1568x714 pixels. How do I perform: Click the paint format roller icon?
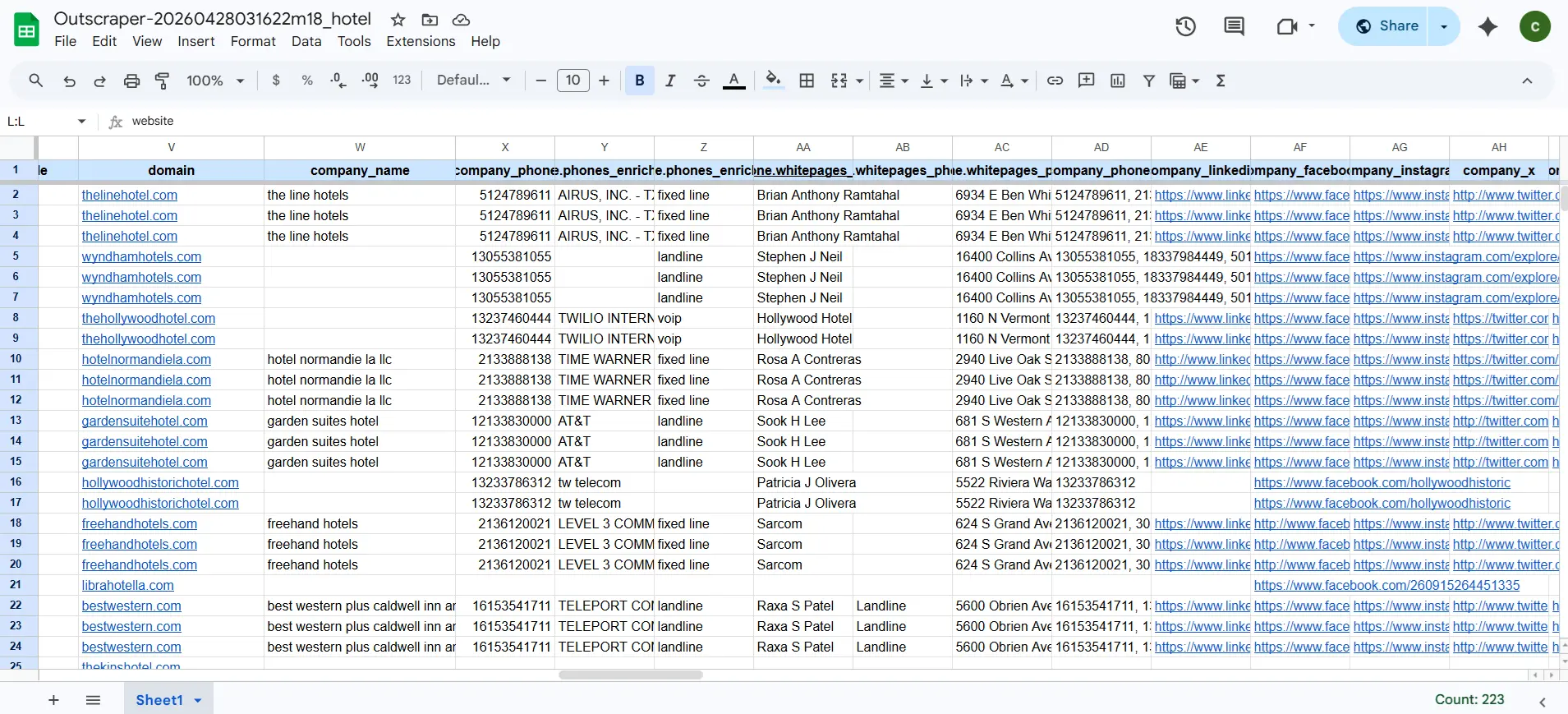coord(163,81)
